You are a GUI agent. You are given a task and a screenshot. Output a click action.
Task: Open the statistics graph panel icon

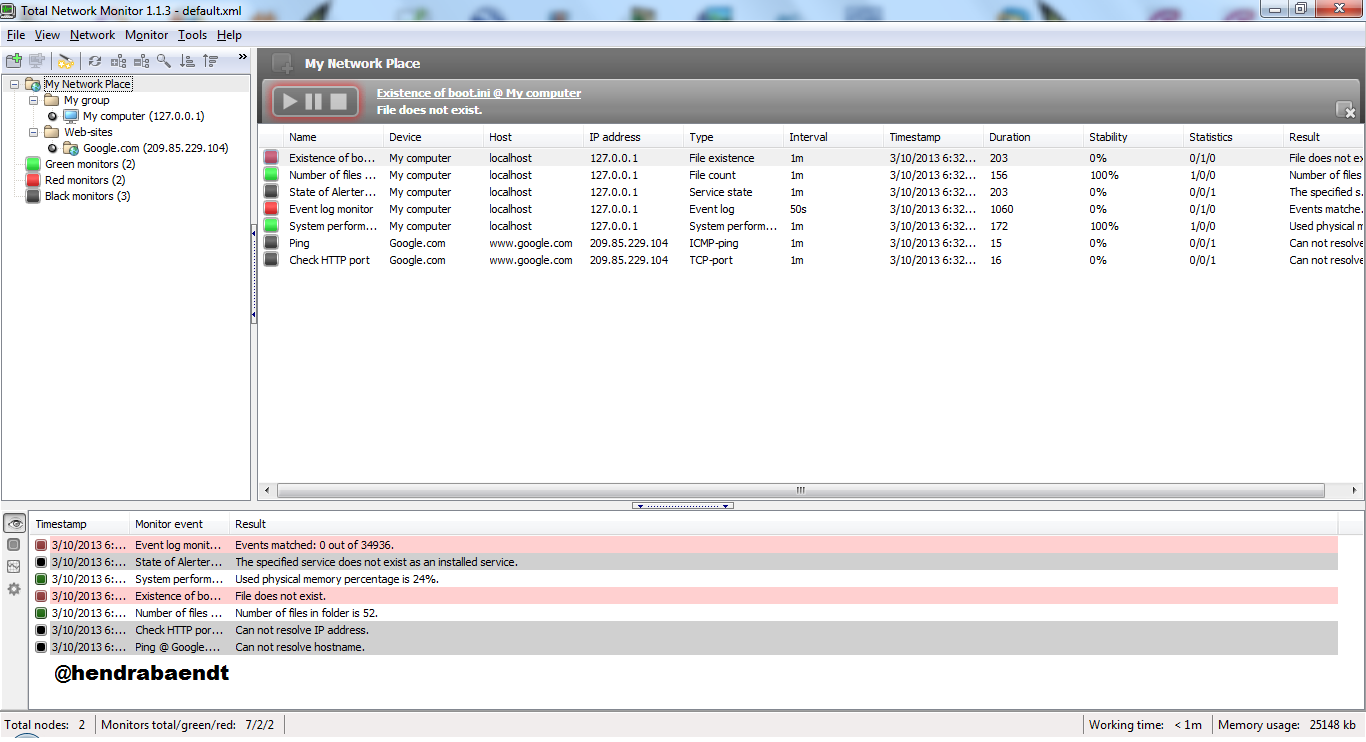[14, 566]
